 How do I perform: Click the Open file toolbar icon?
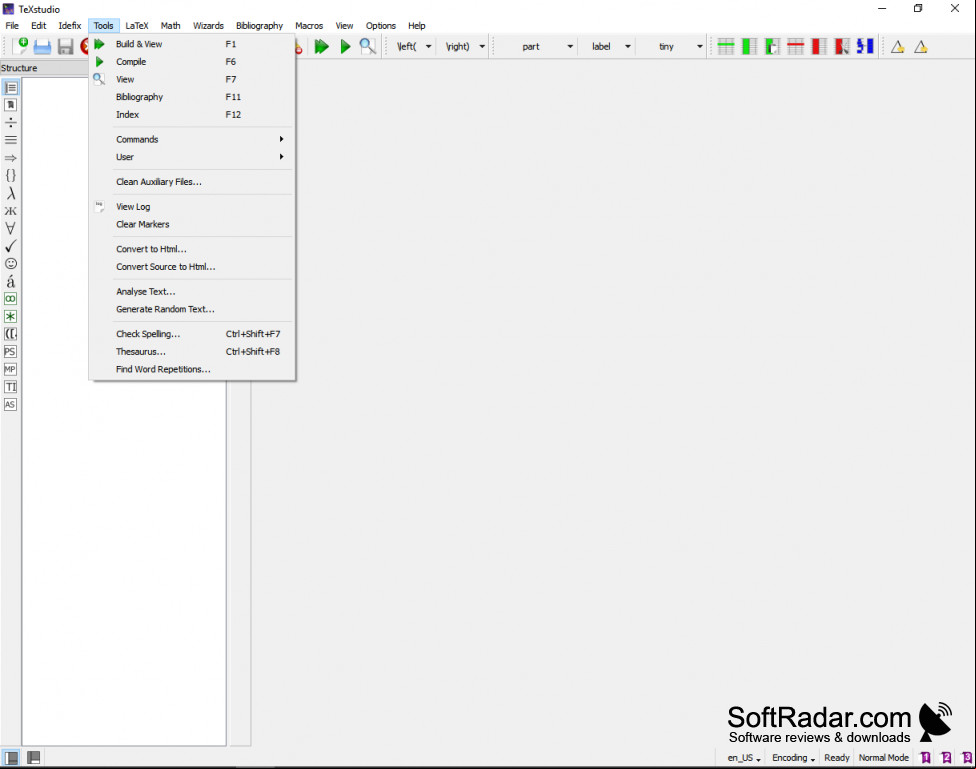42,46
